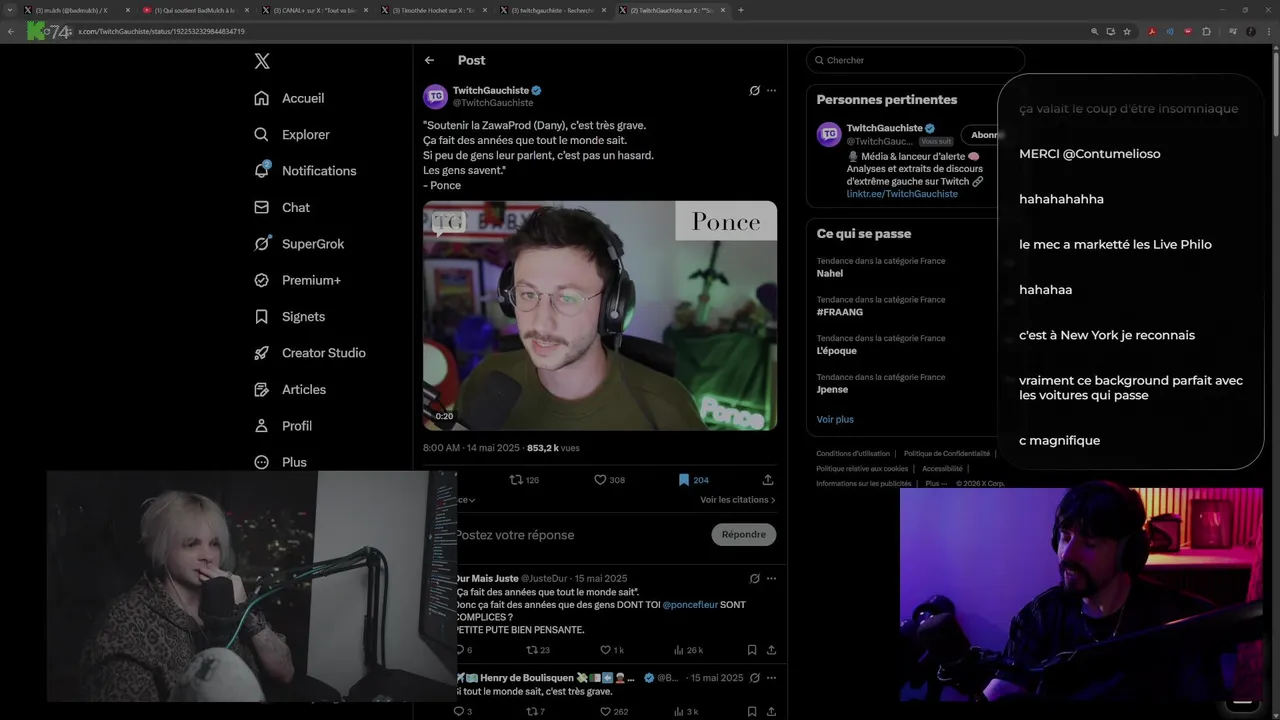Repost the main post (126)
The height and width of the screenshot is (720, 1280).
pos(524,480)
